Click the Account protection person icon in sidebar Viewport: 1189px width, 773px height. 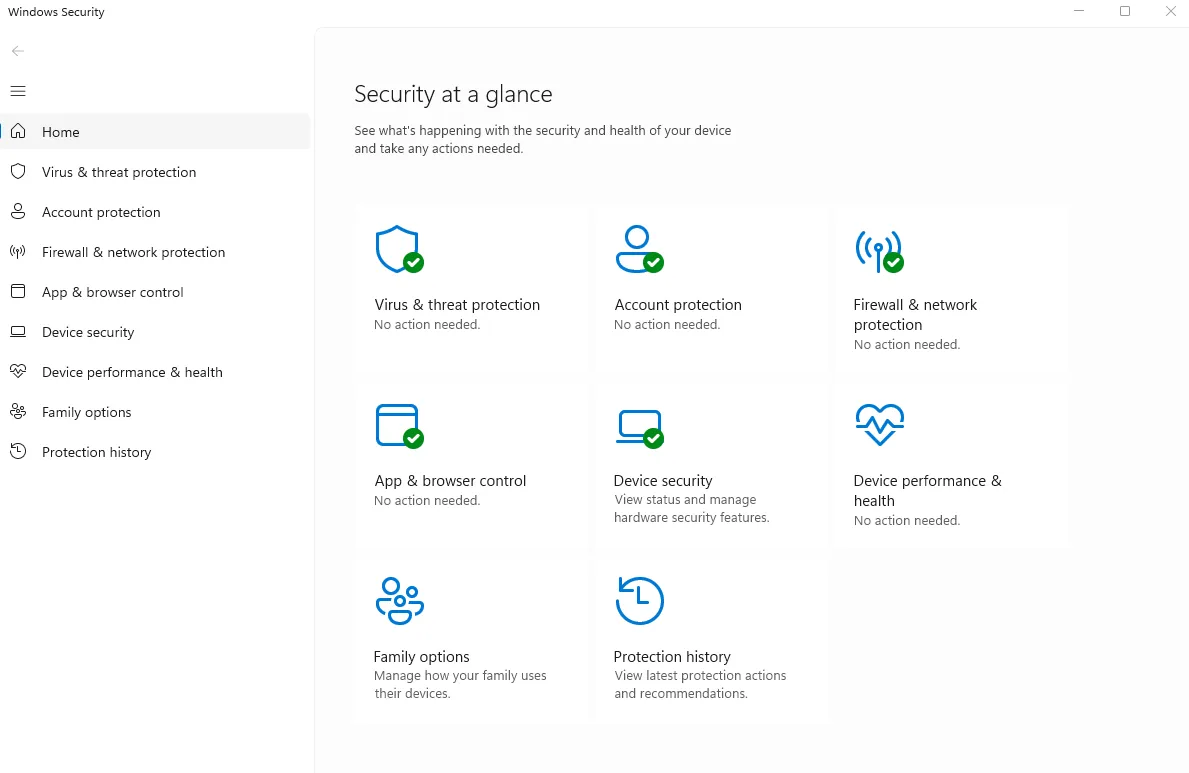coord(18,212)
